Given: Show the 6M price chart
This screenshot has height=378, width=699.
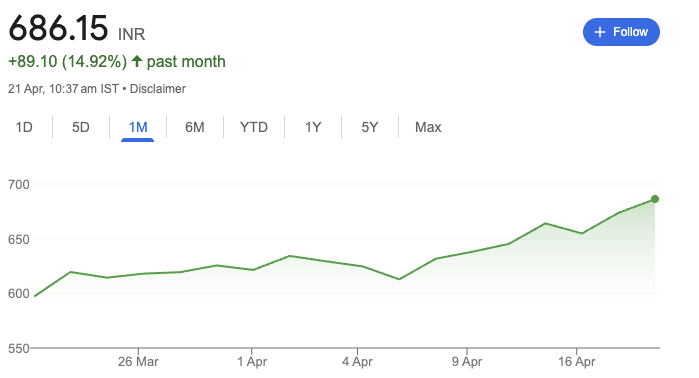Looking at the screenshot, I should click(195, 127).
